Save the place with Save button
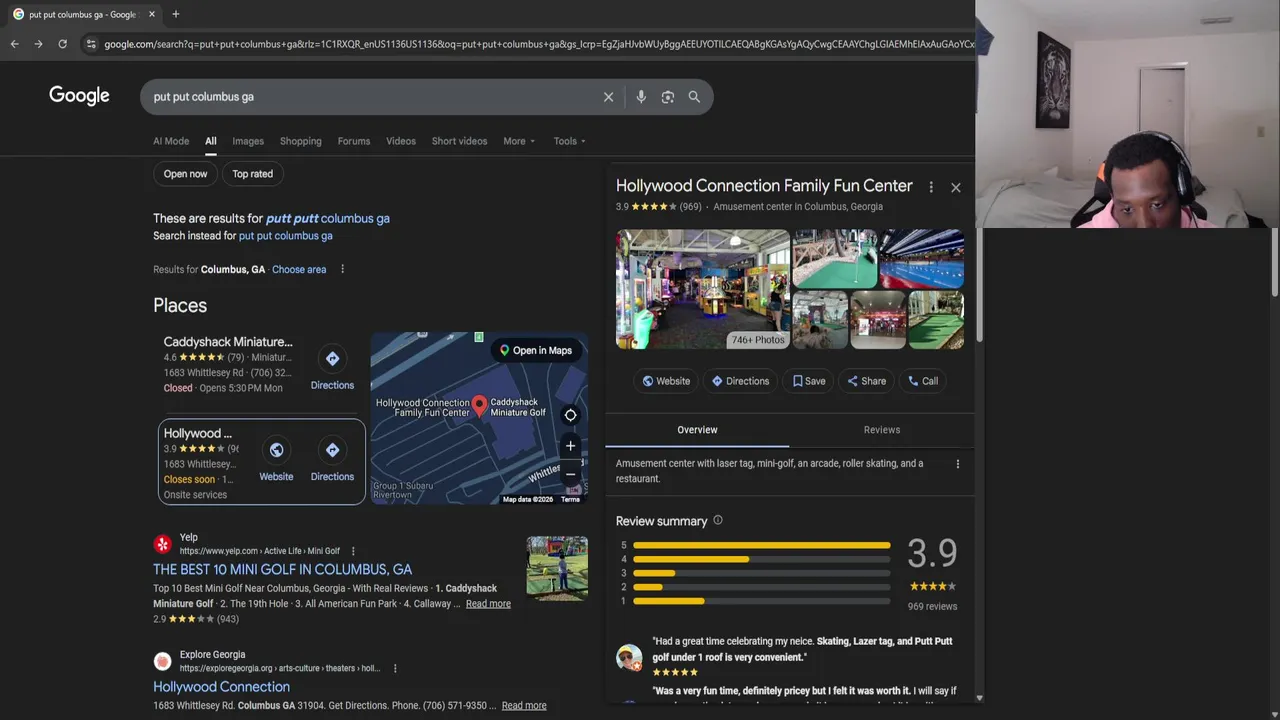1280x720 pixels. point(809,381)
